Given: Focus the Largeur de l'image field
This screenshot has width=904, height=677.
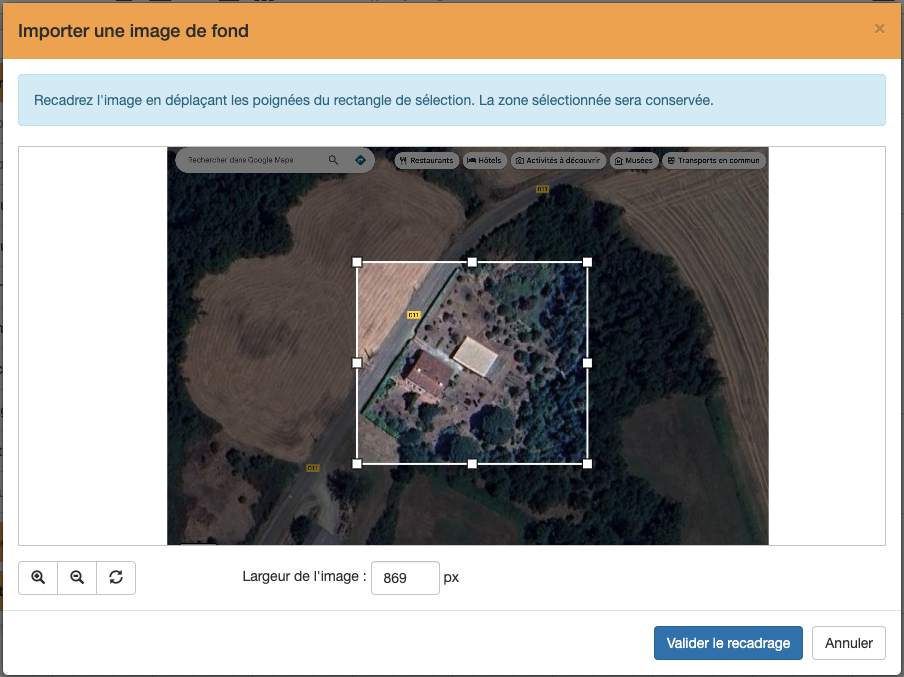Looking at the screenshot, I should pyautogui.click(x=405, y=578).
